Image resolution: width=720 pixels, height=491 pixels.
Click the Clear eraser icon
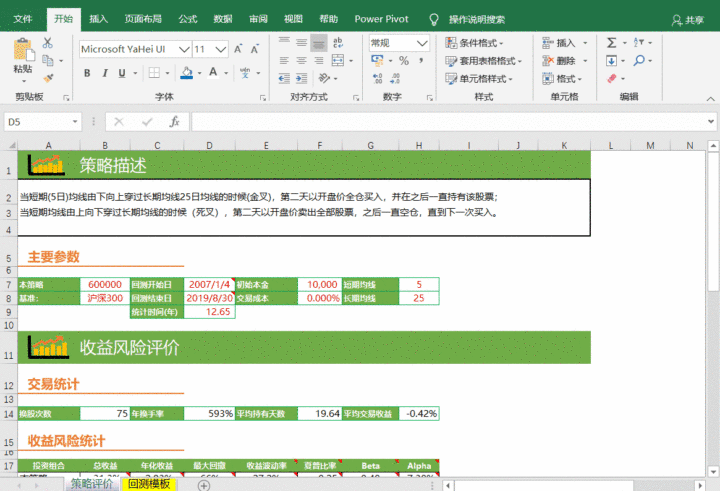612,79
